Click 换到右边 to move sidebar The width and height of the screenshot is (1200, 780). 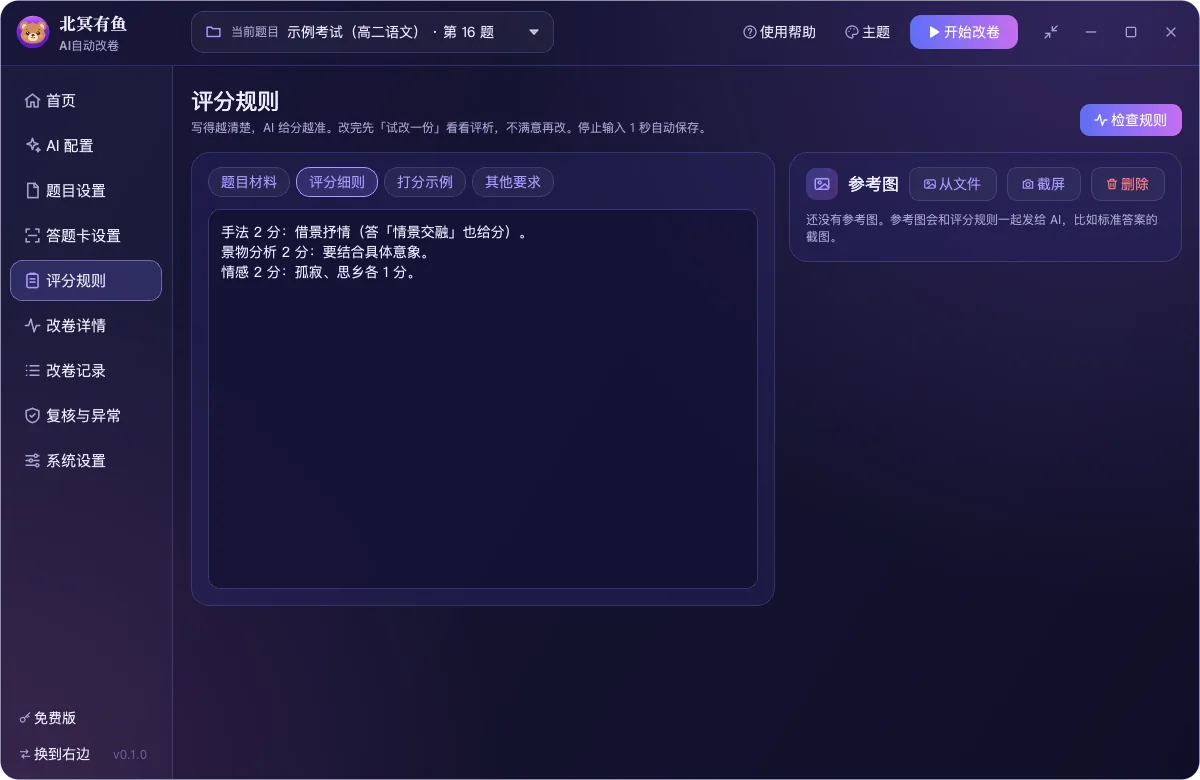coord(55,754)
